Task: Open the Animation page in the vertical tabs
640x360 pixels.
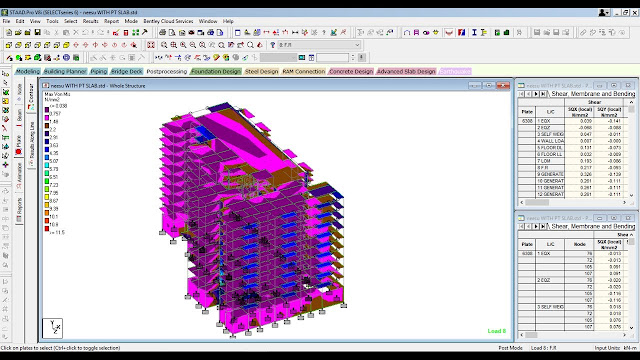Action: tap(19, 176)
